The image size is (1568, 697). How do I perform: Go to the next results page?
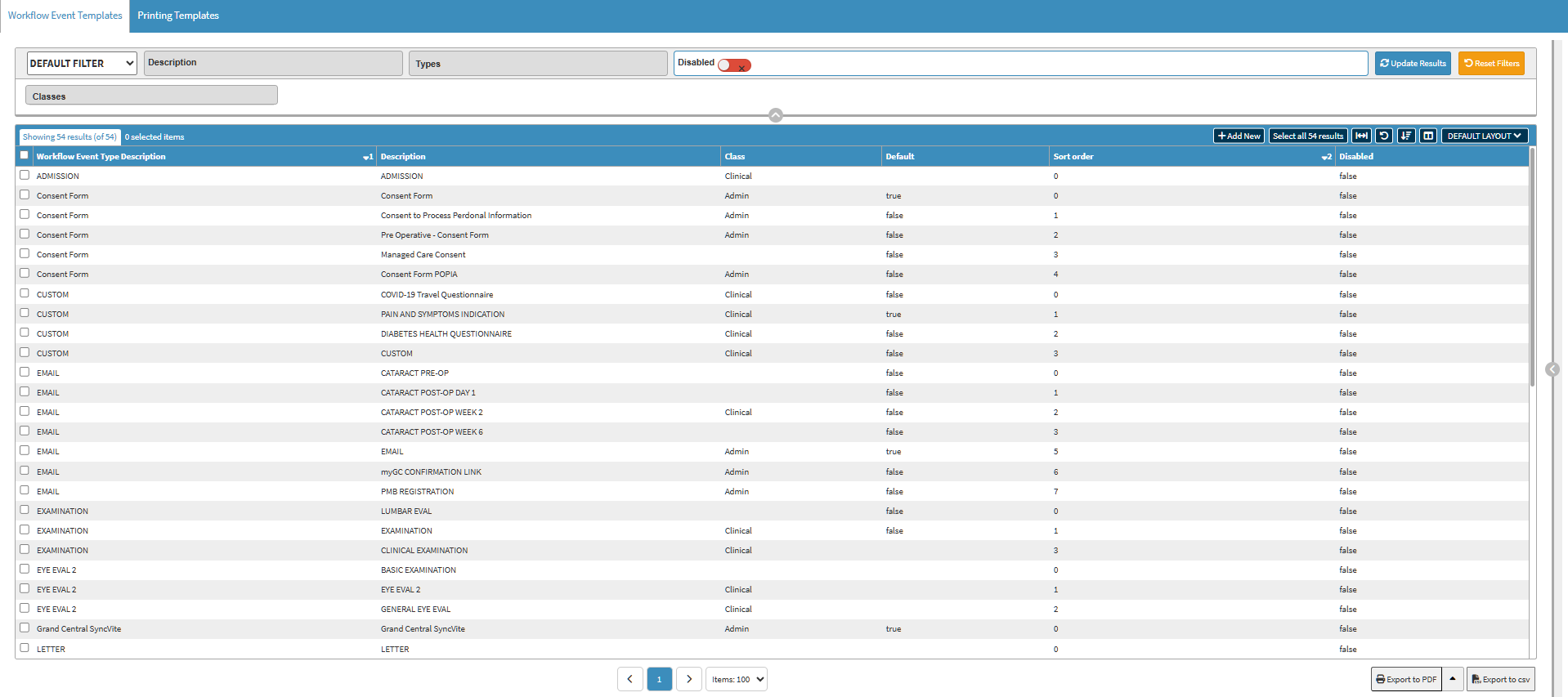[x=689, y=679]
